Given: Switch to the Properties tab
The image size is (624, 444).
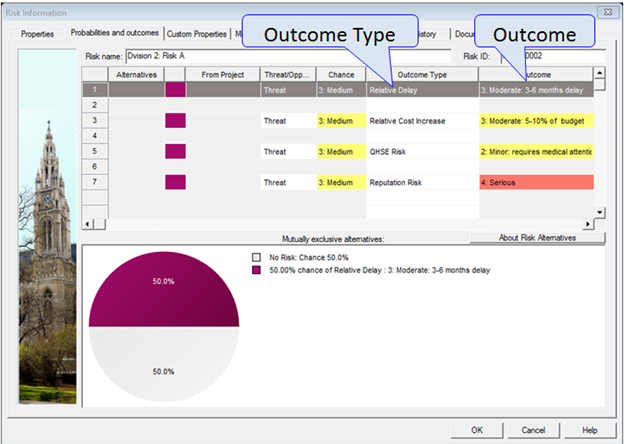Looking at the screenshot, I should pos(37,33).
